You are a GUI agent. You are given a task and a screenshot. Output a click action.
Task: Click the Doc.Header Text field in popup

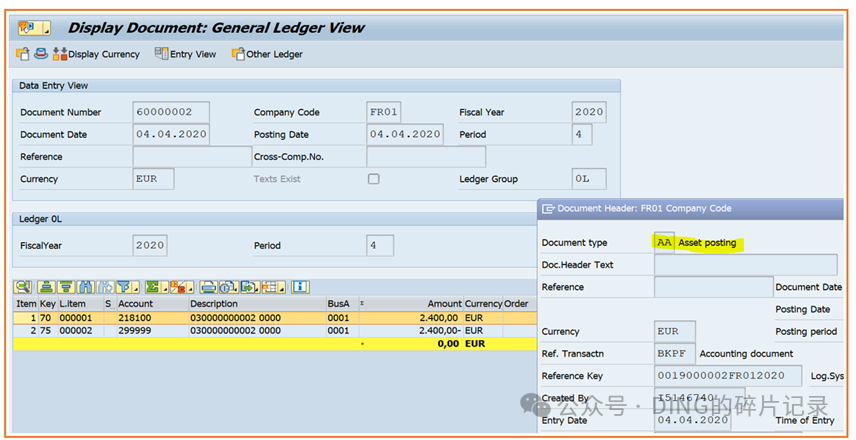(746, 265)
